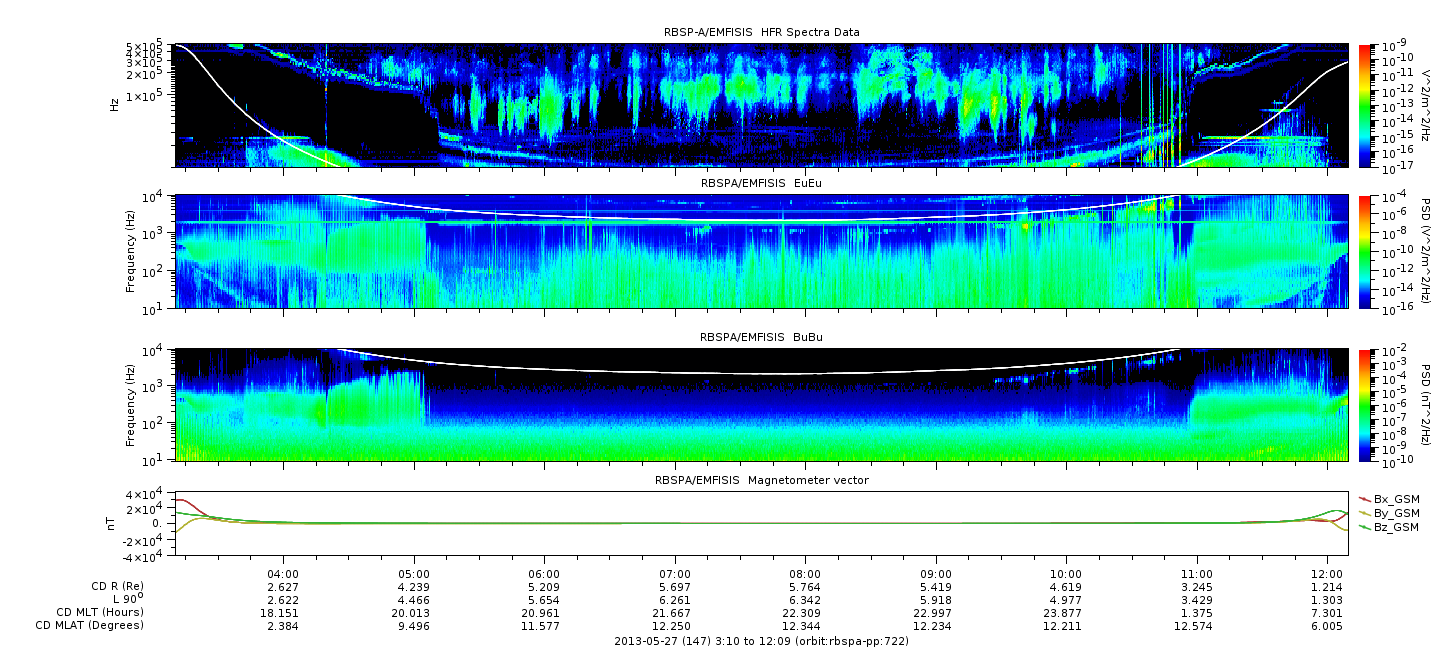Image resolution: width=1447 pixels, height=658 pixels.
Task: Click the nT axis label of magnetometer plot
Action: click(x=114, y=523)
